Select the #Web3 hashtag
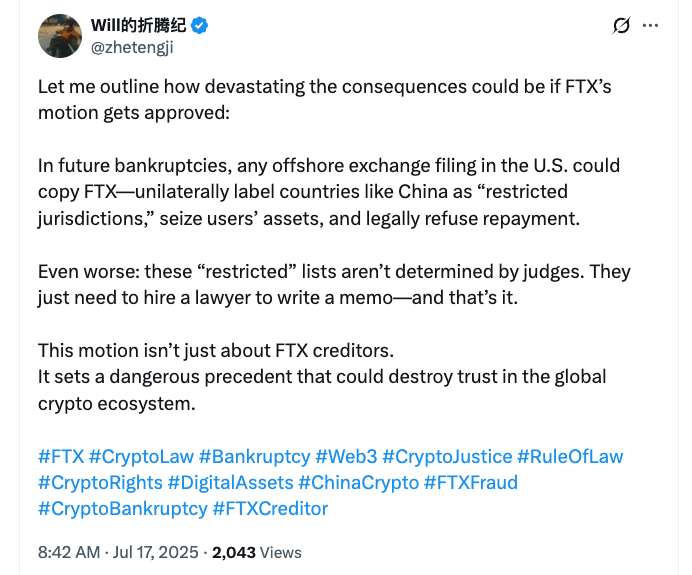The width and height of the screenshot is (692, 575). [x=346, y=457]
